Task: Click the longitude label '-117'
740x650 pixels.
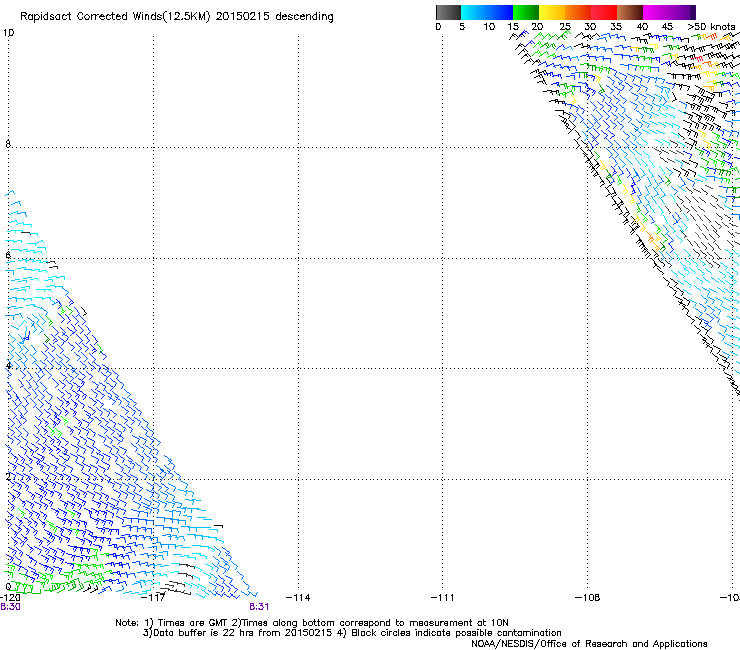Action: (x=153, y=598)
